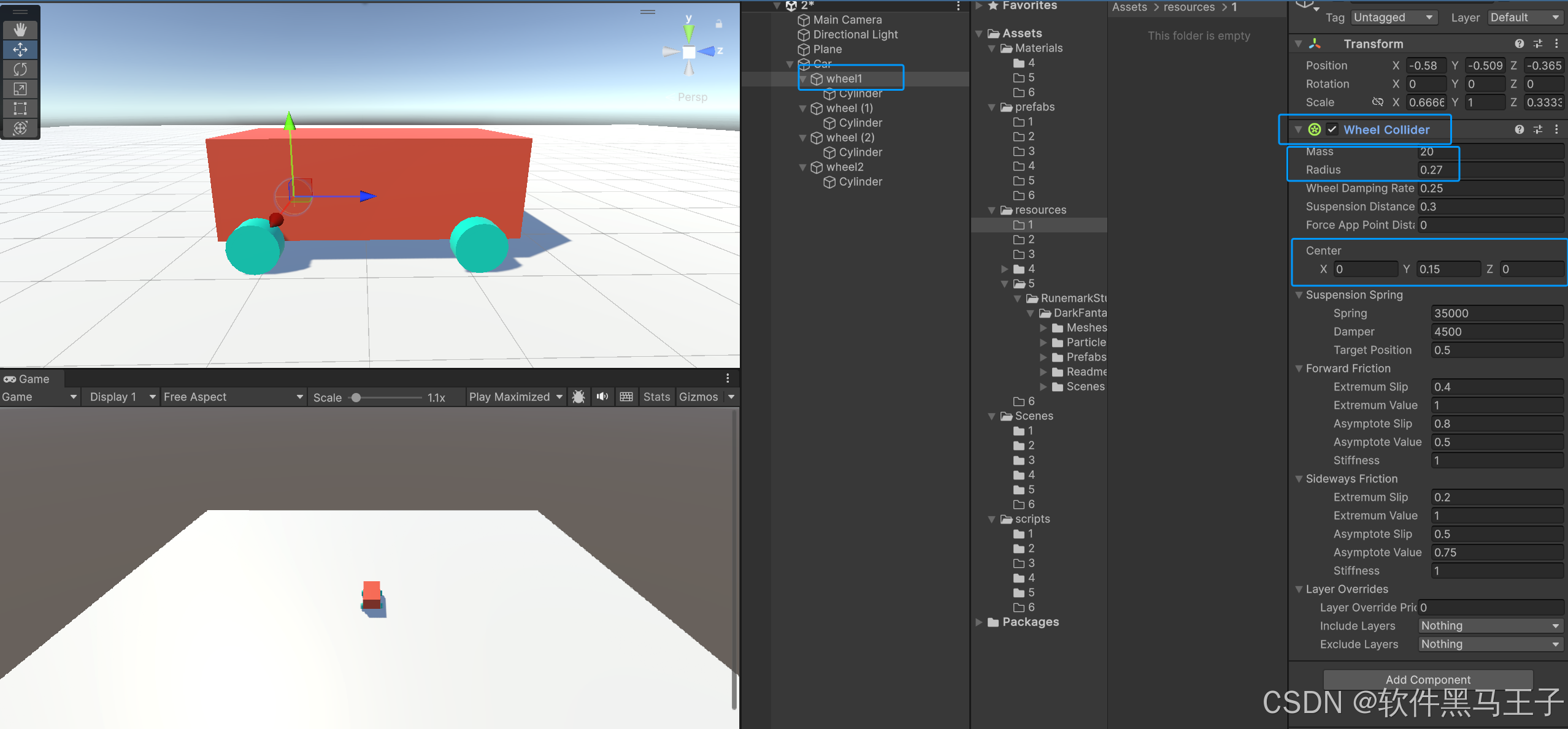Click the Add Component button

1428,679
